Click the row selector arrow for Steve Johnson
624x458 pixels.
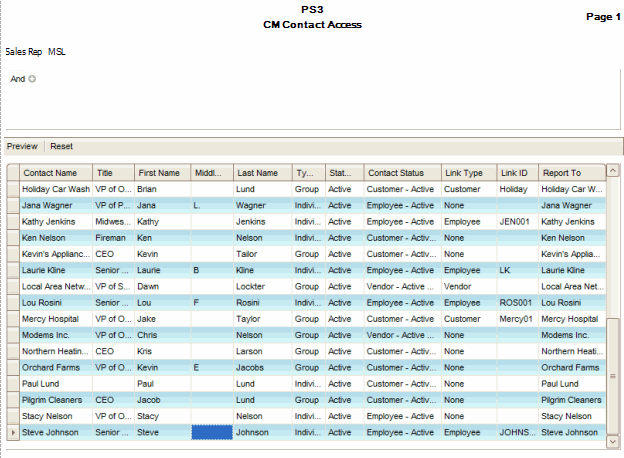pyautogui.click(x=12, y=433)
